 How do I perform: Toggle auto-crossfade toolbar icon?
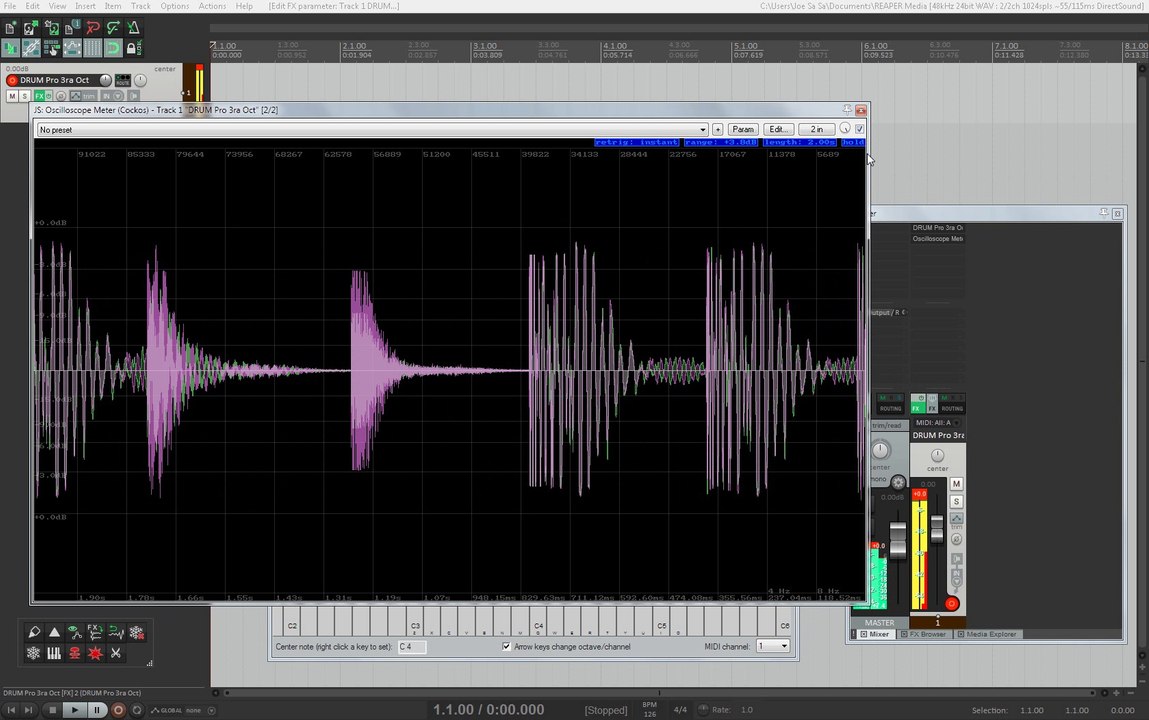click(x=10, y=48)
